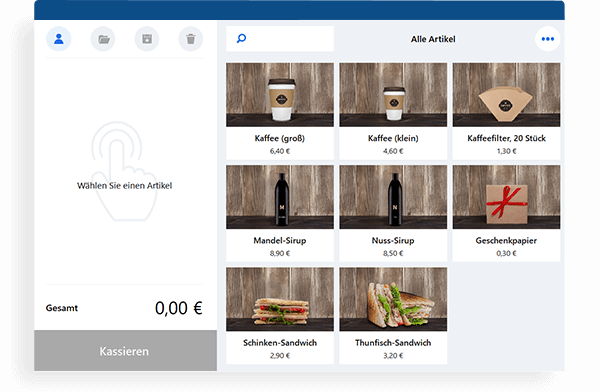
Task: Save the receipt with the floppy disk icon
Action: (x=147, y=39)
